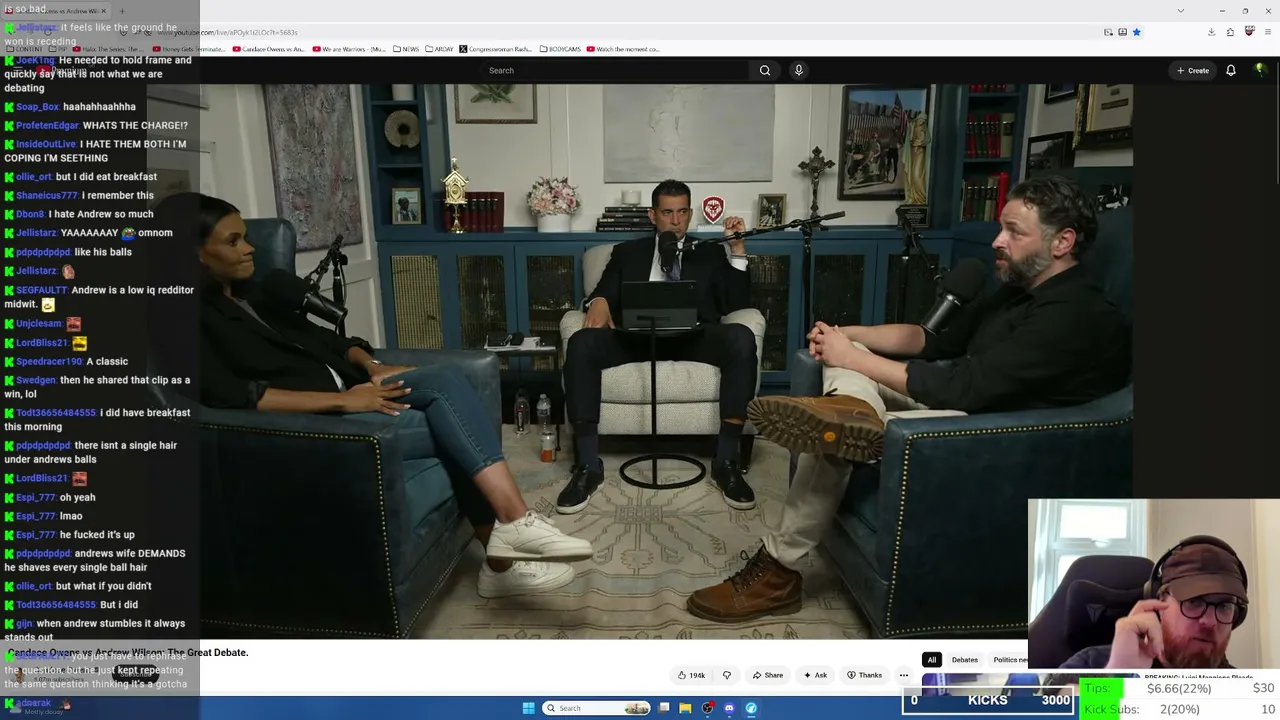
Task: Open Congresswoman Rash... bookmark
Action: point(496,49)
